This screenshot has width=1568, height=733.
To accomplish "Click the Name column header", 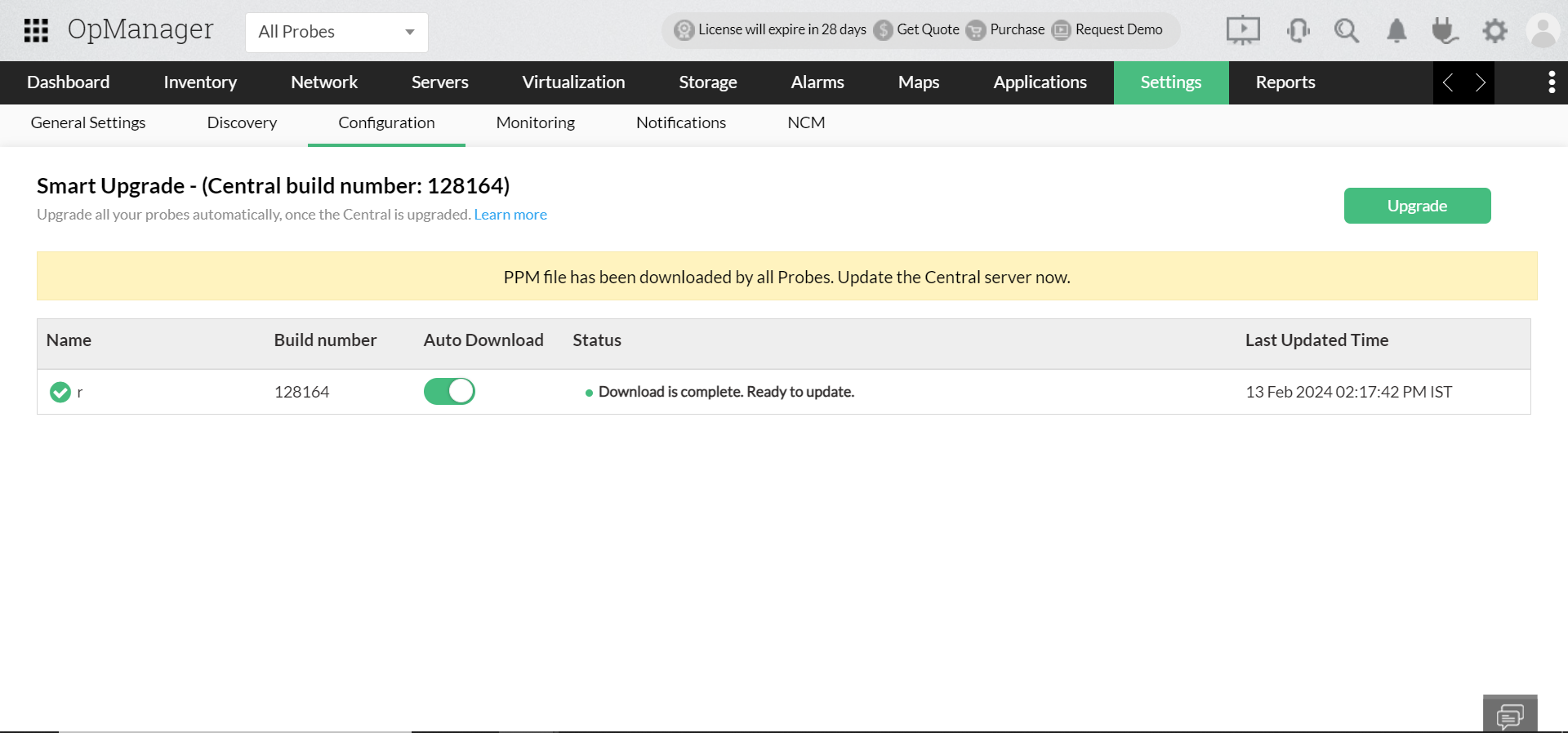I will click(69, 340).
